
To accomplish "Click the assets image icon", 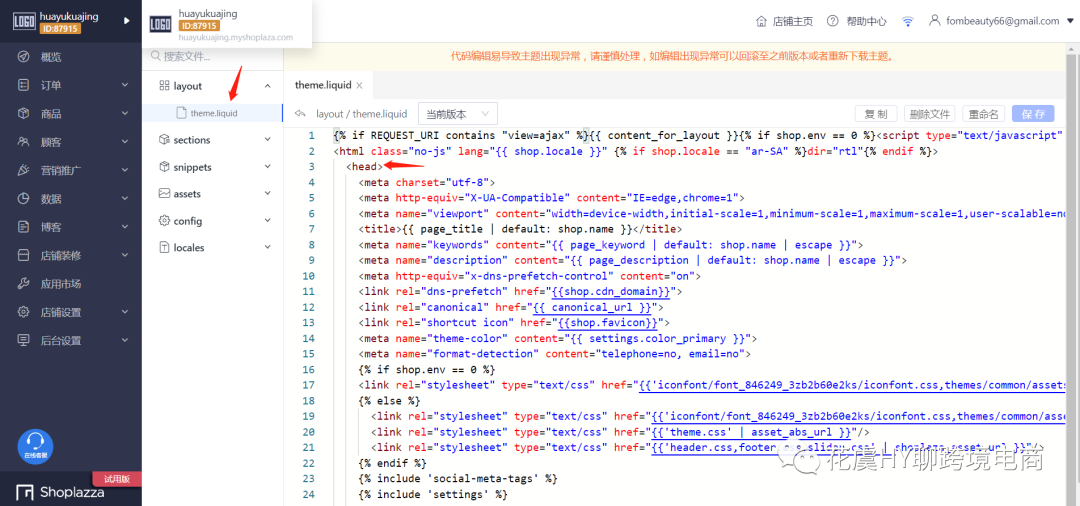I will coord(164,193).
